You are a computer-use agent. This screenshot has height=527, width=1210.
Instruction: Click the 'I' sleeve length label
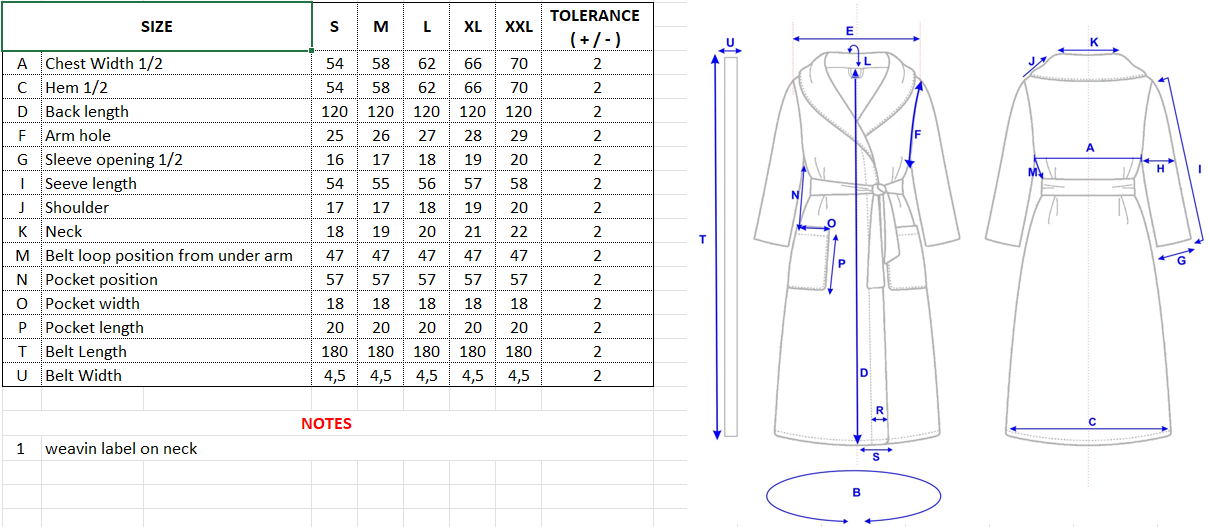[x=1199, y=169]
